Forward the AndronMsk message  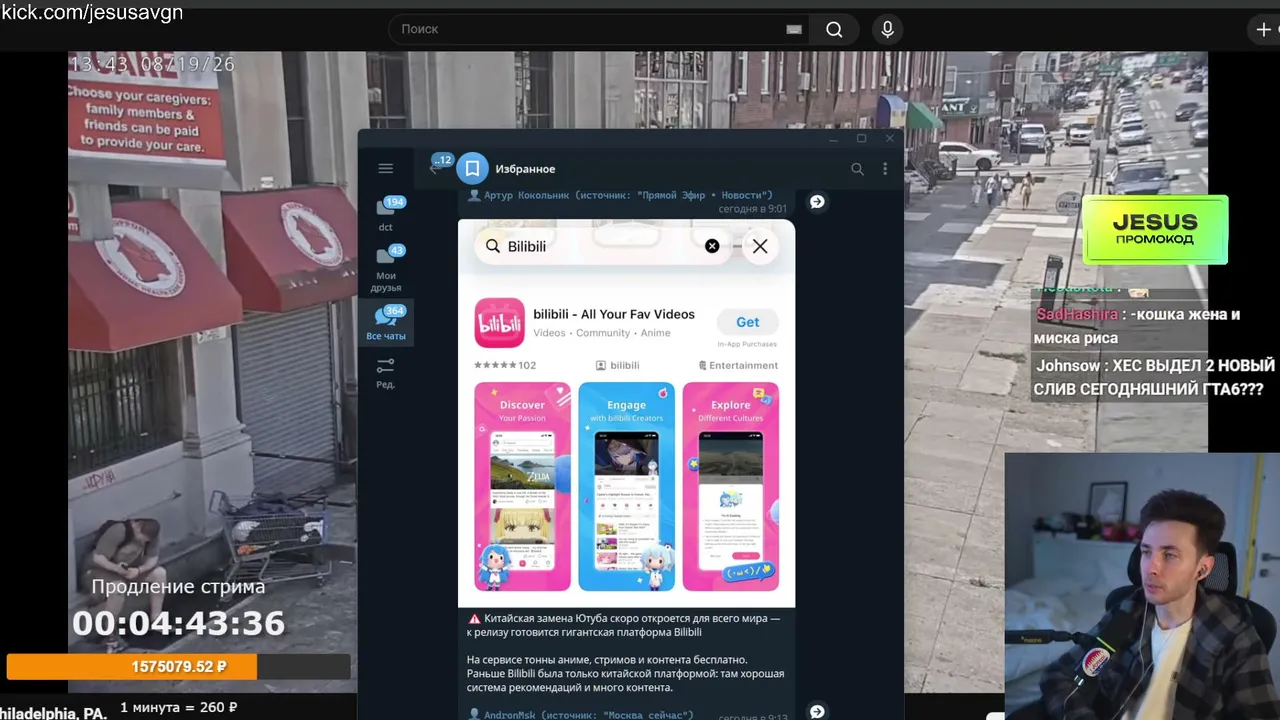pos(817,711)
